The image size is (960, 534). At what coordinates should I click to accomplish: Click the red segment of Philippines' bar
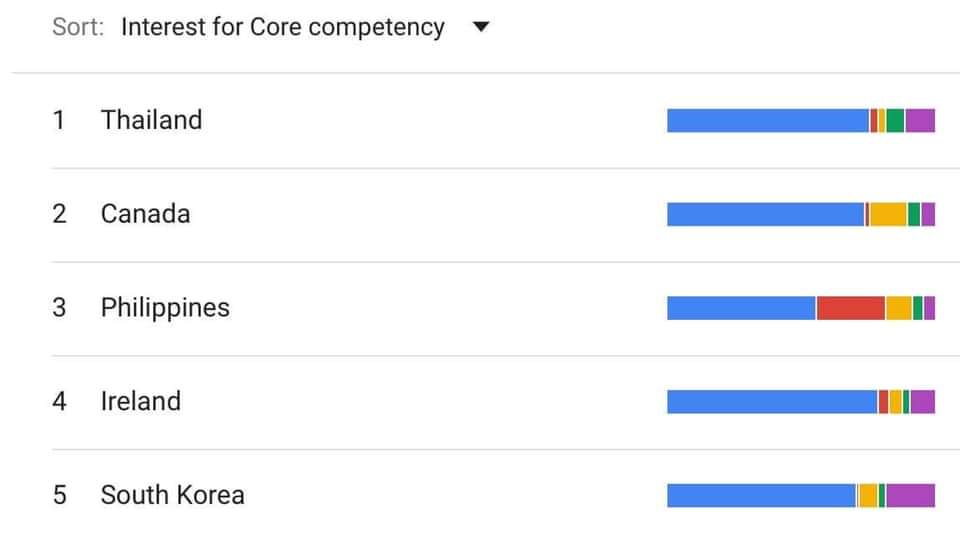pos(850,308)
